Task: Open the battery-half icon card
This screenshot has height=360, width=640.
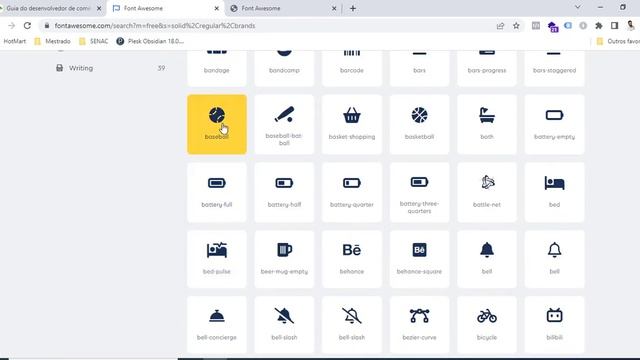Action: [x=284, y=192]
